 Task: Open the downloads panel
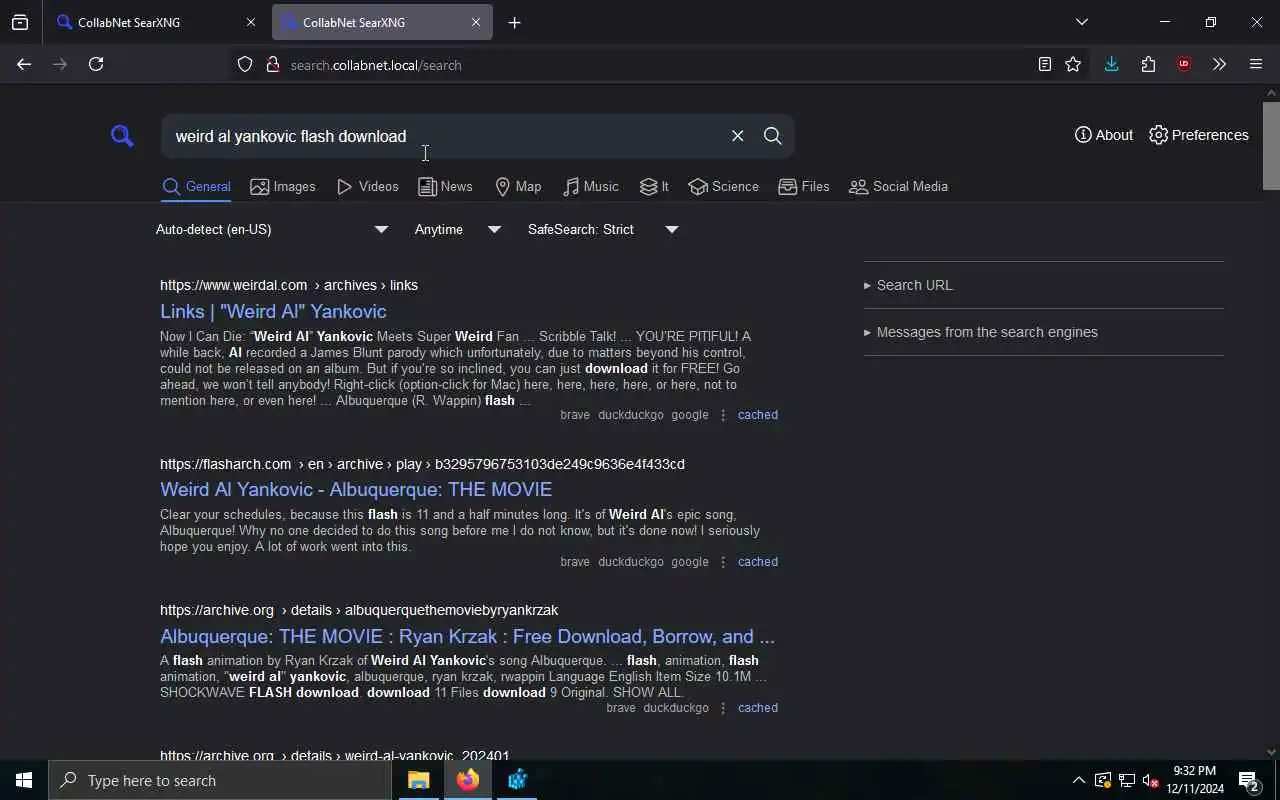click(x=1111, y=64)
